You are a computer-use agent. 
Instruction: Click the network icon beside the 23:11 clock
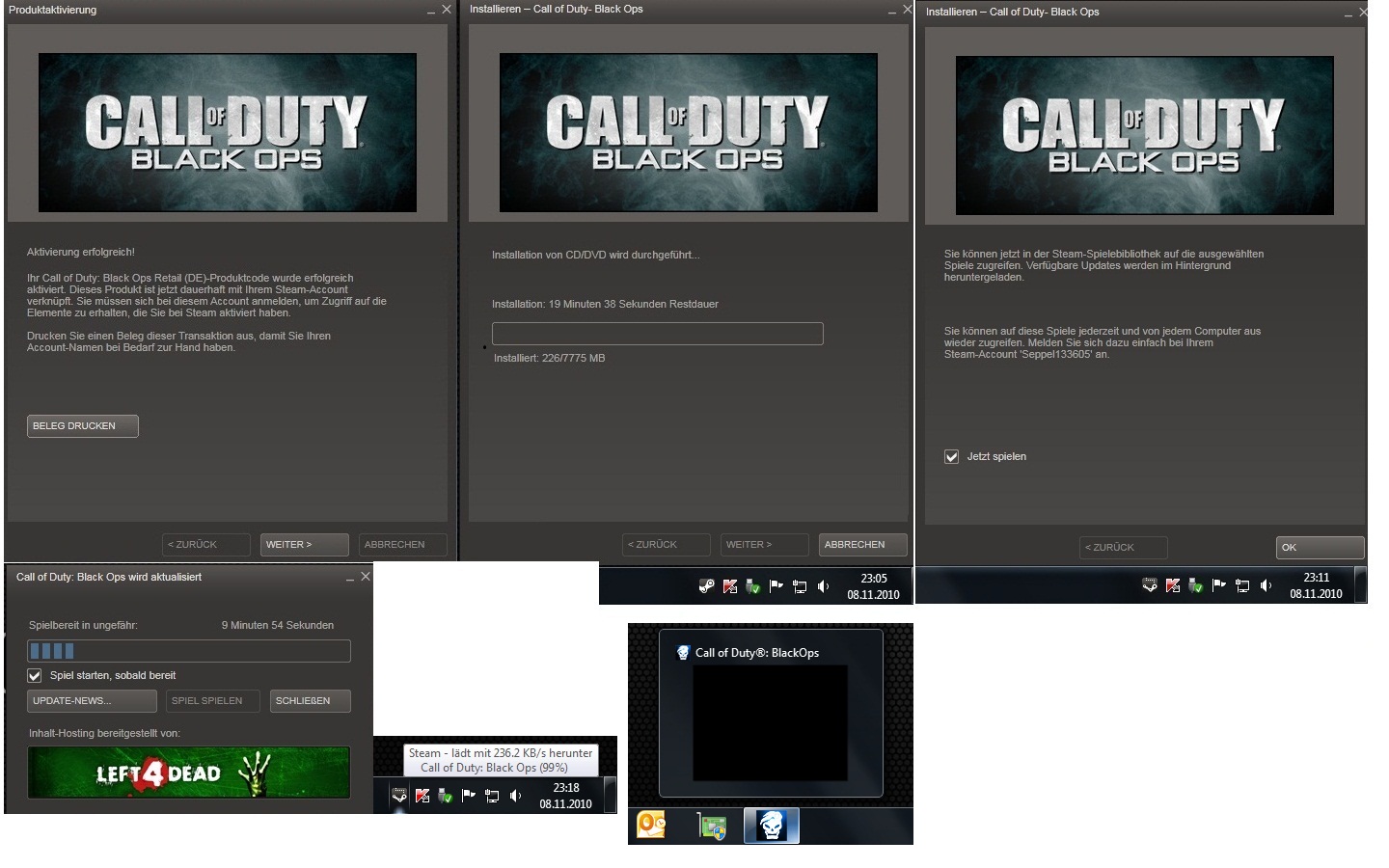point(1242,584)
